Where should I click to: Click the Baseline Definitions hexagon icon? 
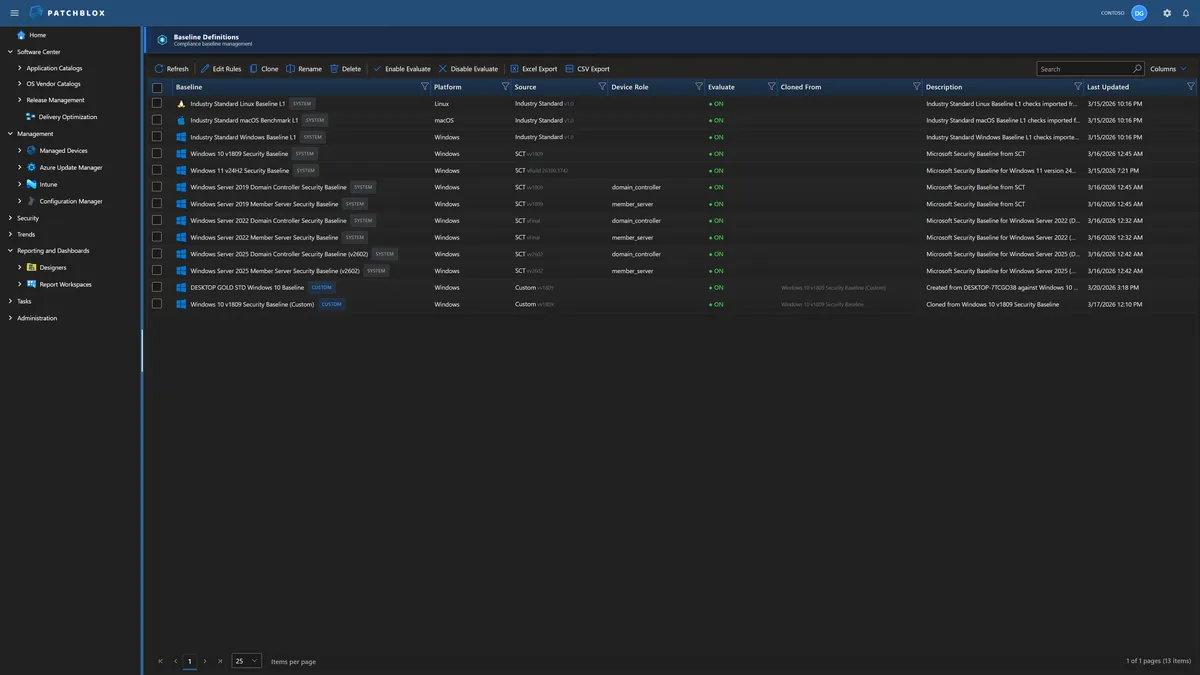[162, 40]
